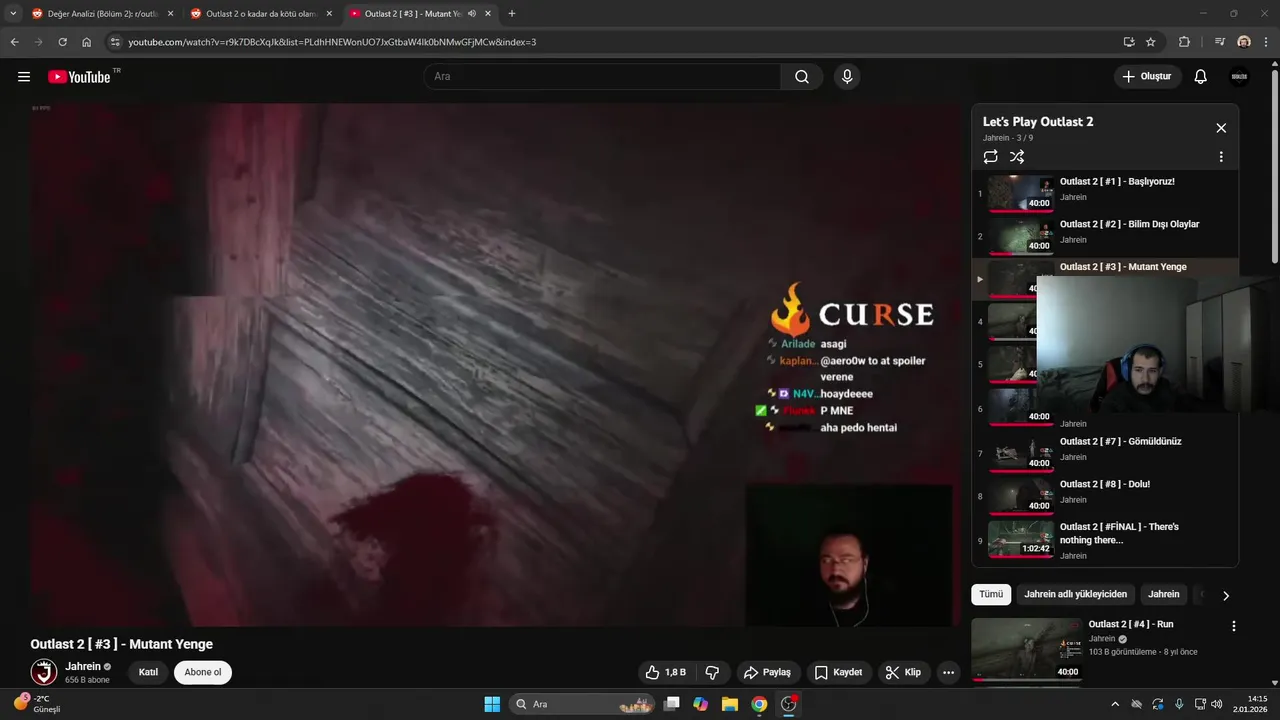Reload the page
This screenshot has width=1280, height=720.
[x=62, y=42]
